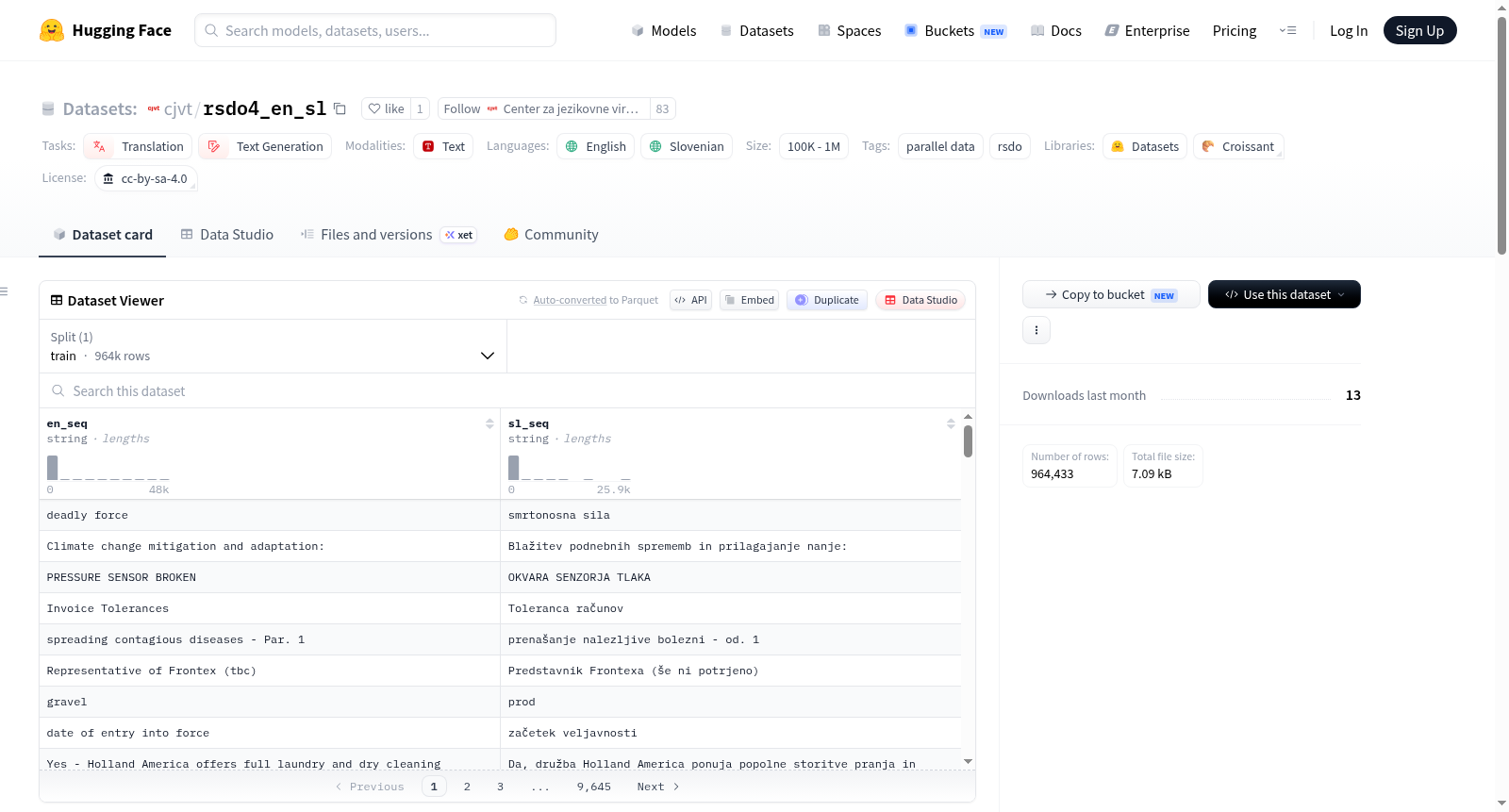The height and width of the screenshot is (812, 1509).
Task: Click Log In
Action: (x=1348, y=30)
